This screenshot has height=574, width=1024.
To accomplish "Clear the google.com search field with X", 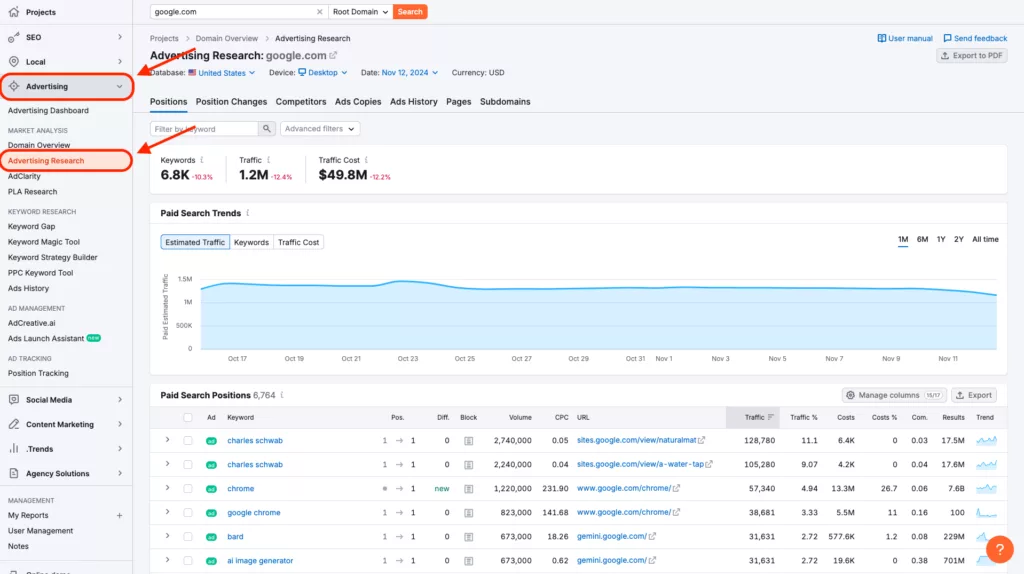I will (x=319, y=12).
